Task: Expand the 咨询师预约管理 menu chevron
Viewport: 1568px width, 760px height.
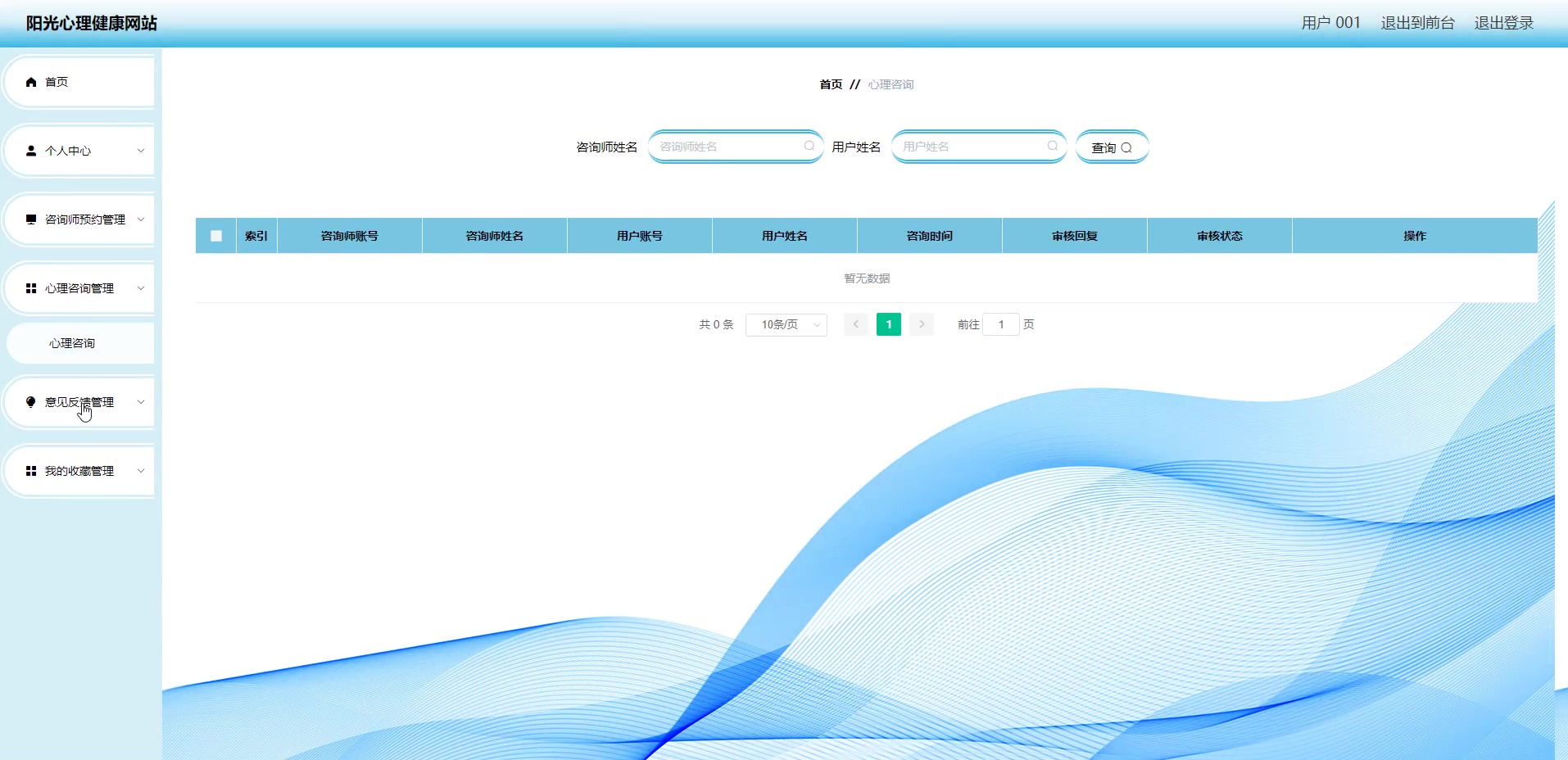Action: click(141, 219)
